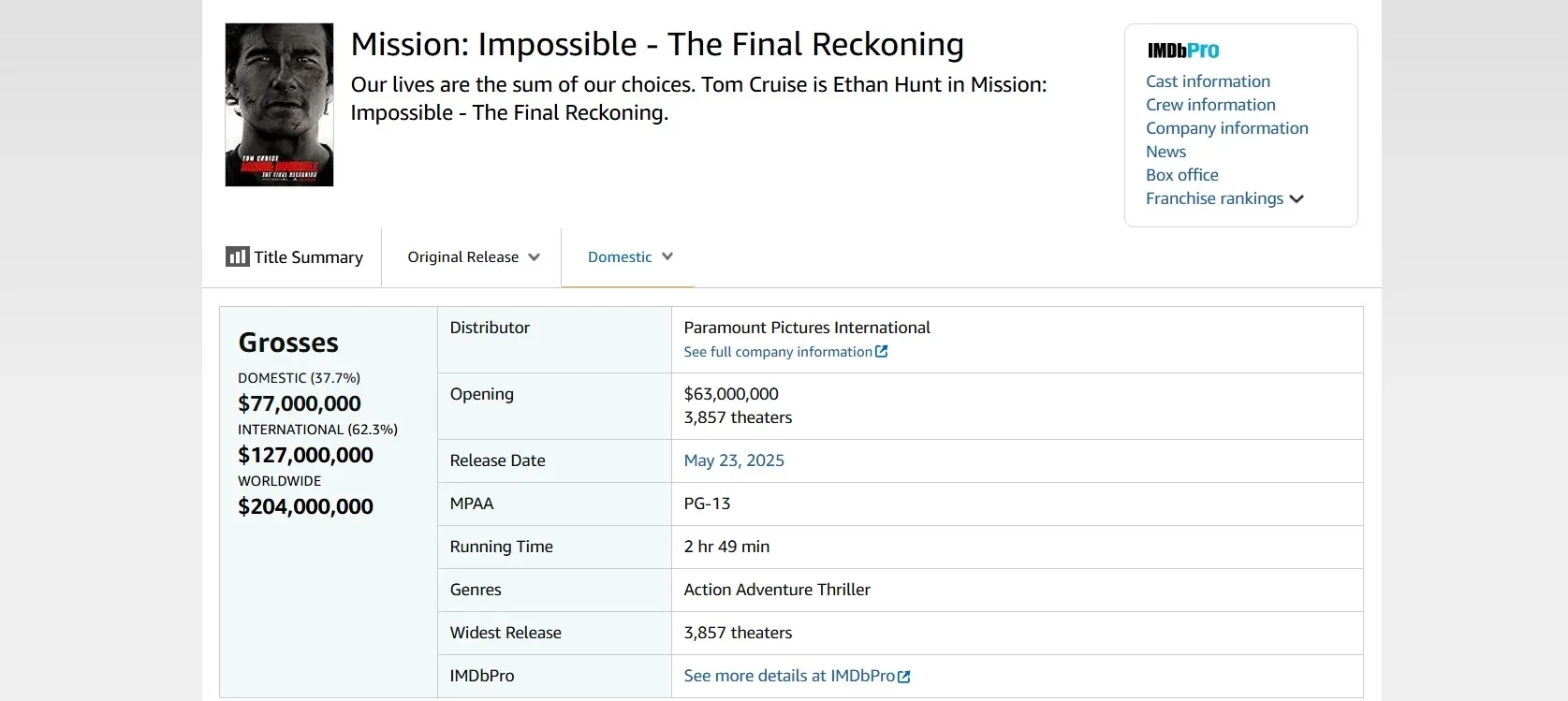1568x701 pixels.
Task: Click external link icon beside IMDbPro details
Action: 904,677
